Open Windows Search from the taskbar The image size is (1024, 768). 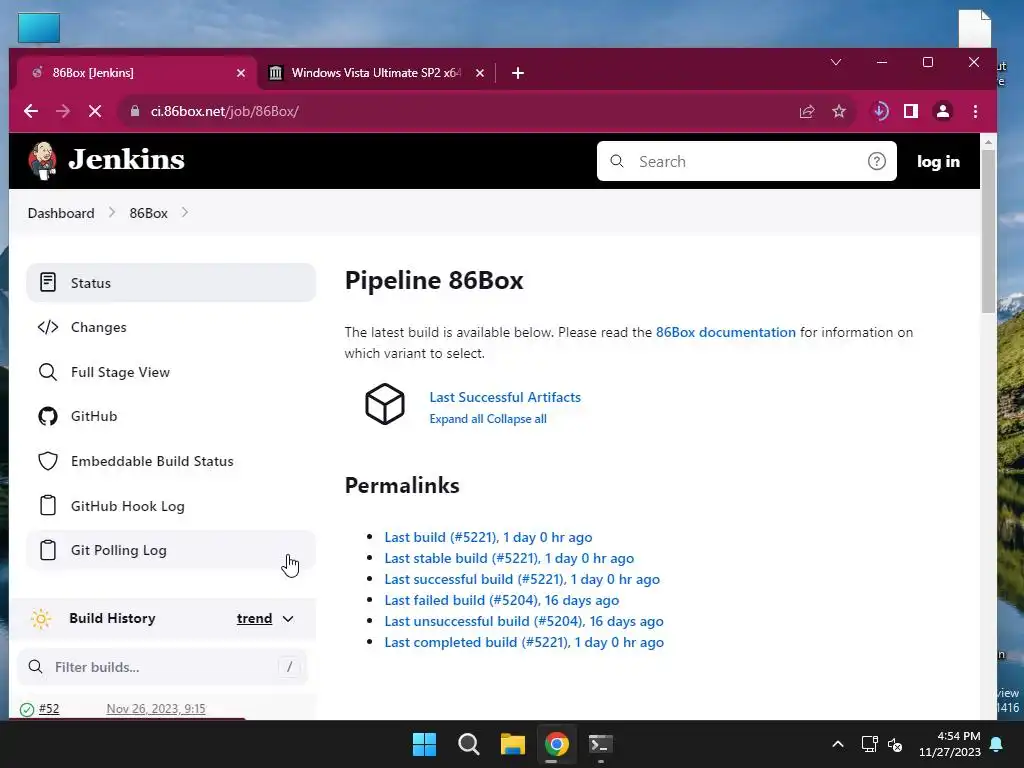(468, 744)
